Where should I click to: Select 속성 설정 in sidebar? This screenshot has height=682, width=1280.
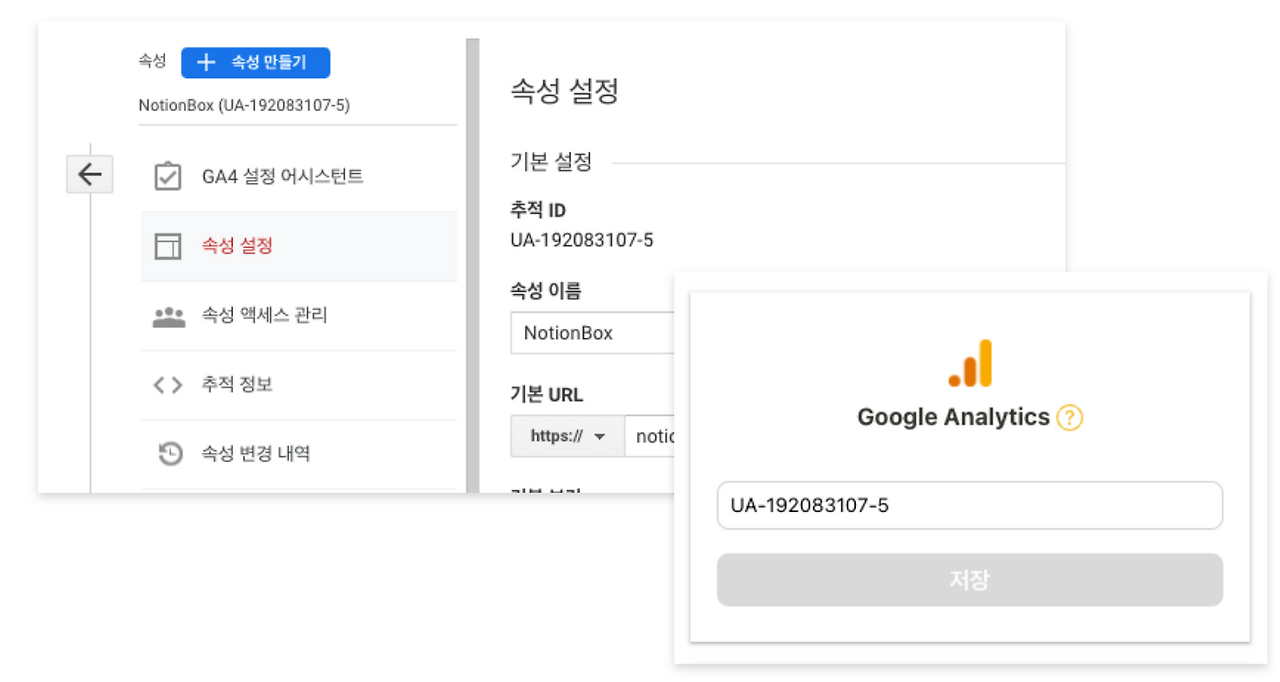(299, 246)
